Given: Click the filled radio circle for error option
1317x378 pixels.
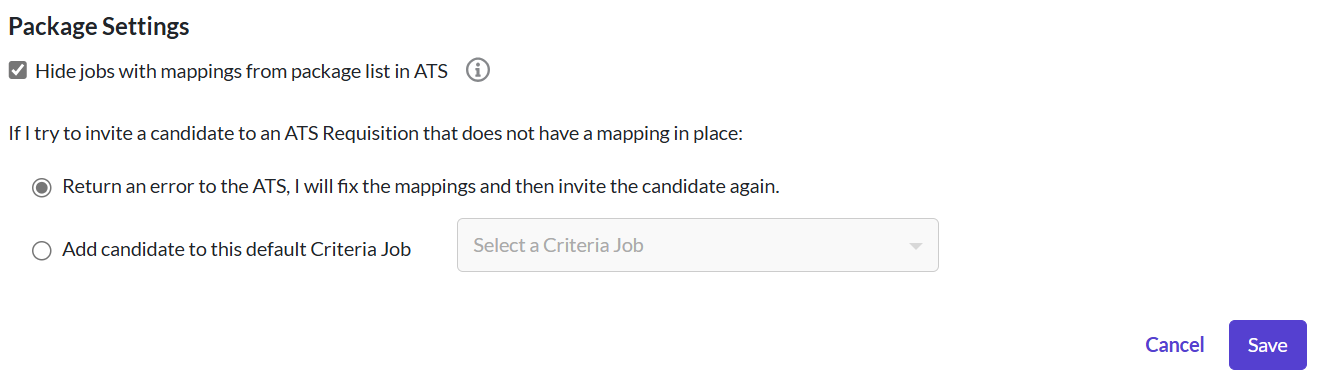Looking at the screenshot, I should click(x=41, y=187).
